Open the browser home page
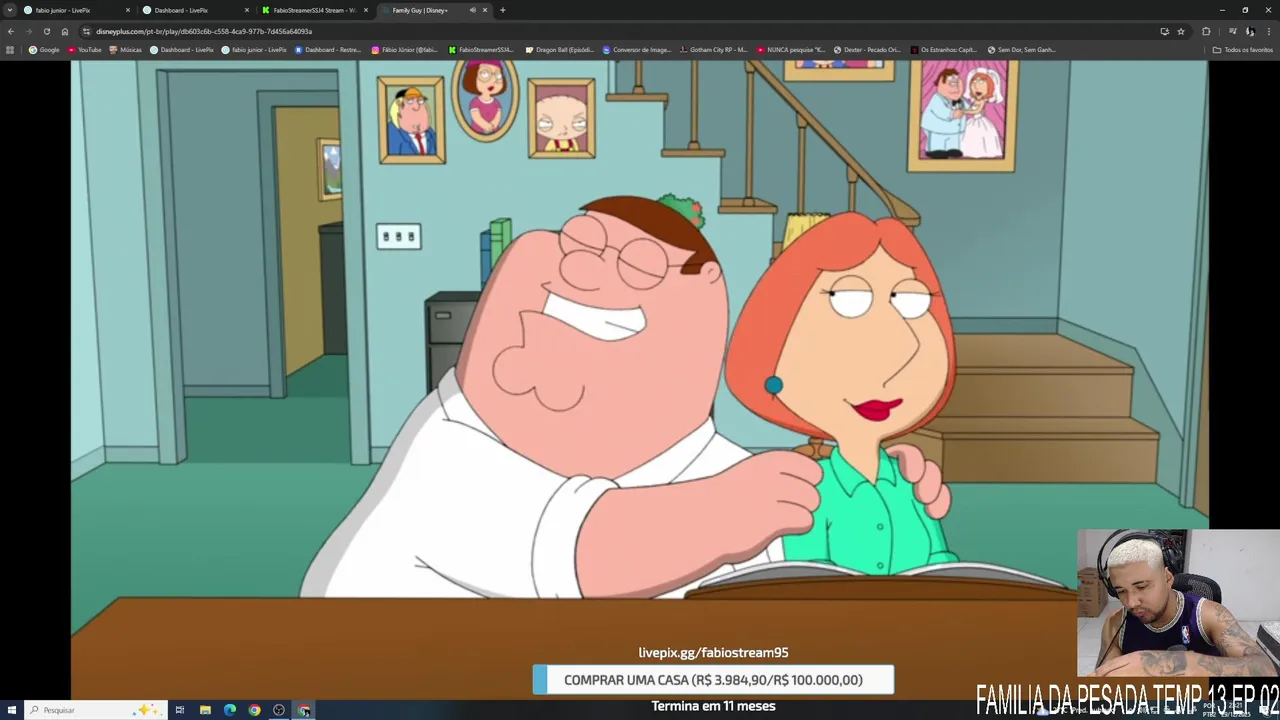 [x=65, y=31]
